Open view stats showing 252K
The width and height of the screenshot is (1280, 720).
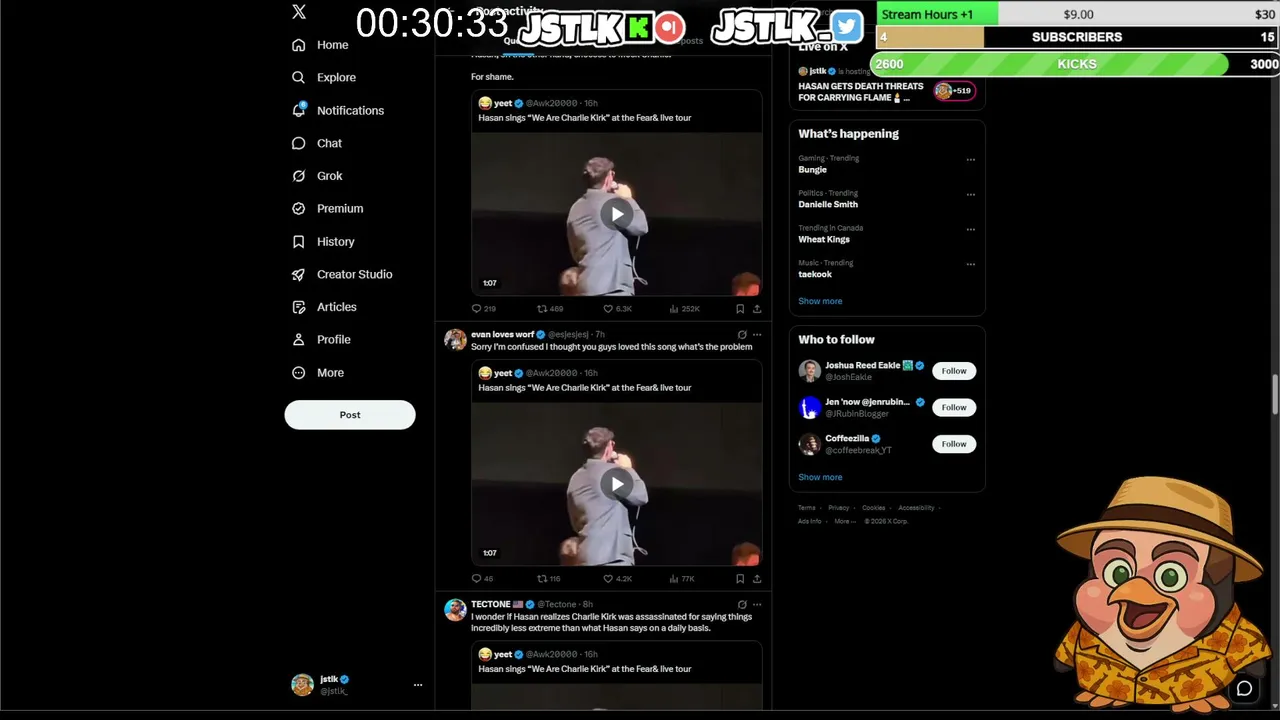pos(684,309)
